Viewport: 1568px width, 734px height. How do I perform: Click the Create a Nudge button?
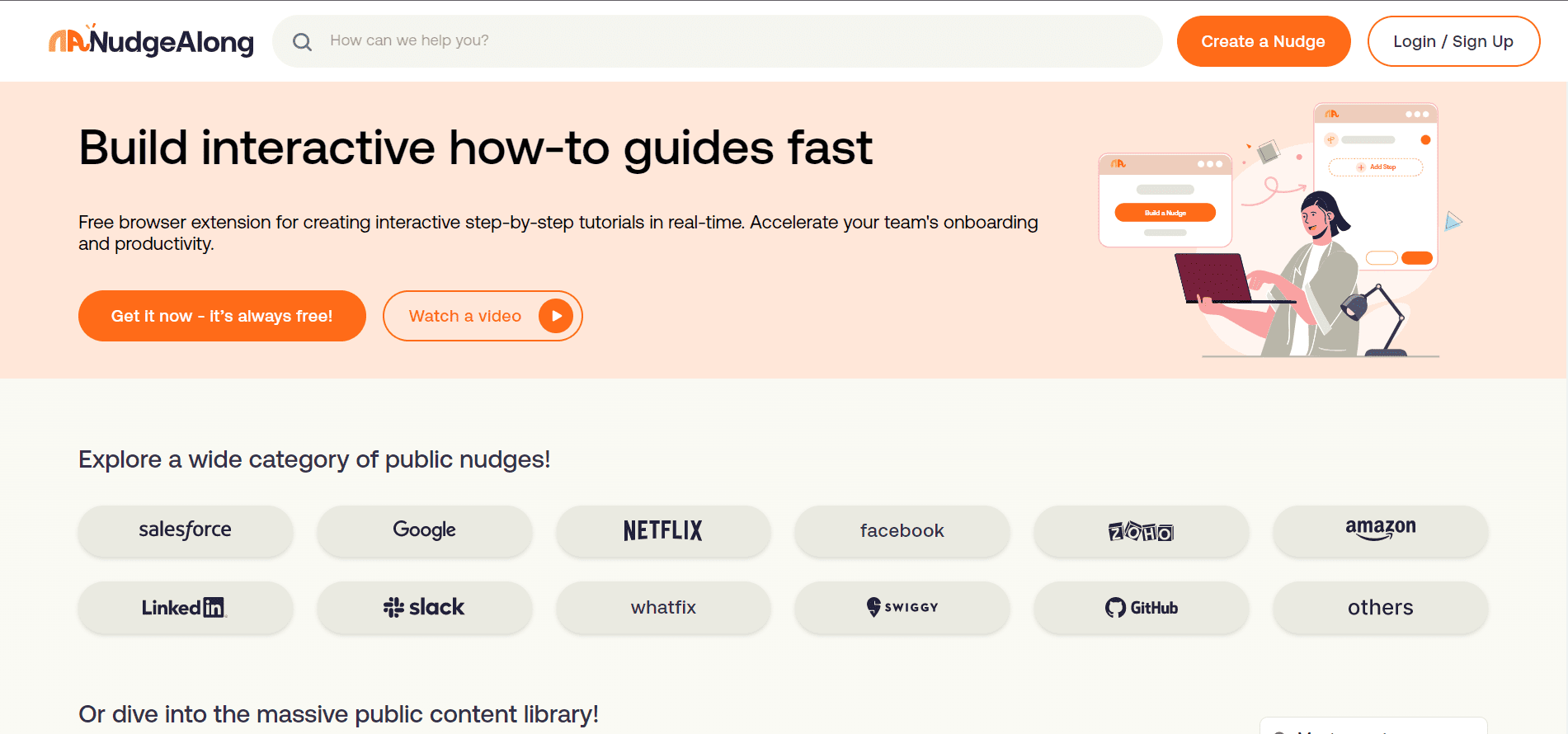[1263, 41]
